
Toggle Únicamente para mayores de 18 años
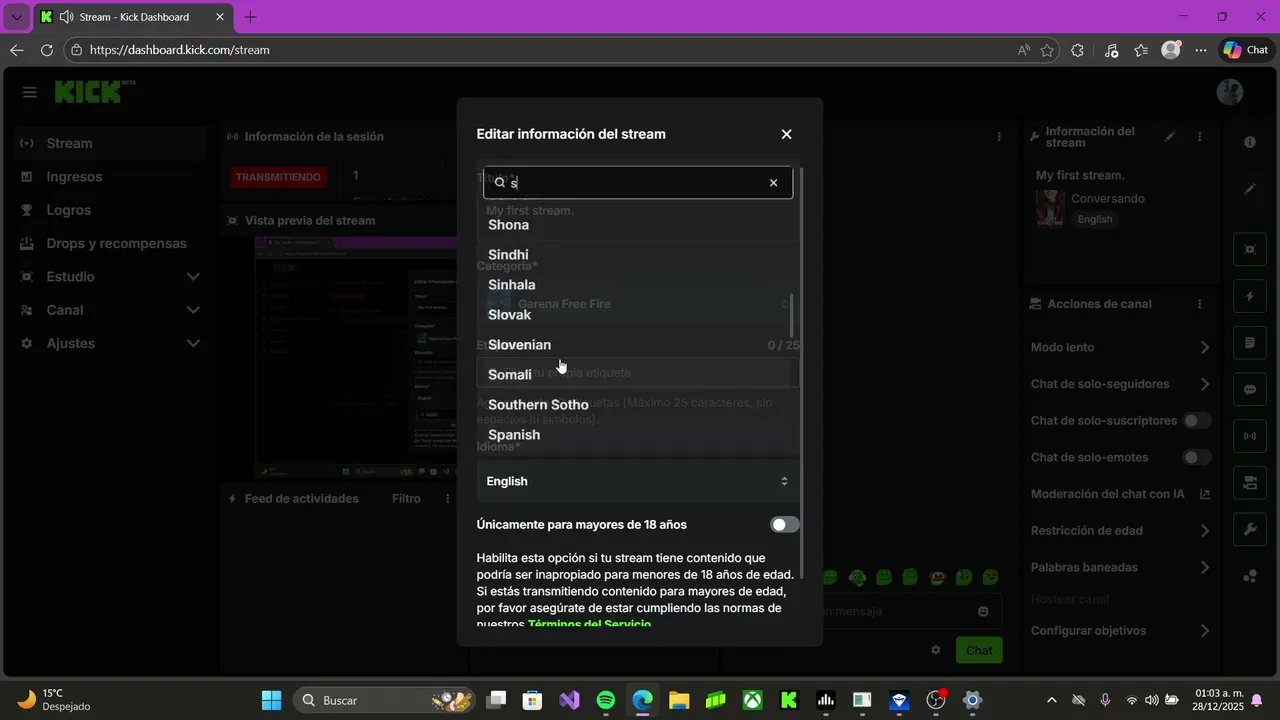pos(785,525)
